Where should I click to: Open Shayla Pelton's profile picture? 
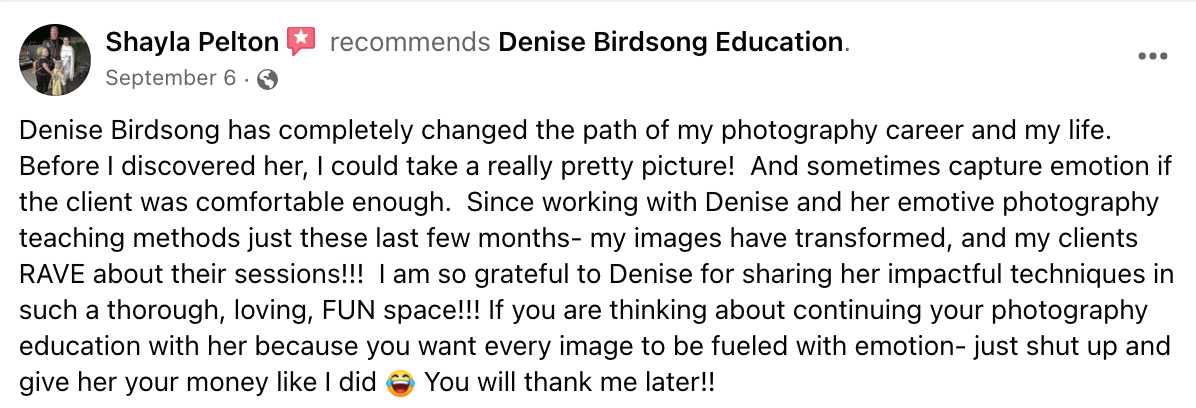point(56,59)
